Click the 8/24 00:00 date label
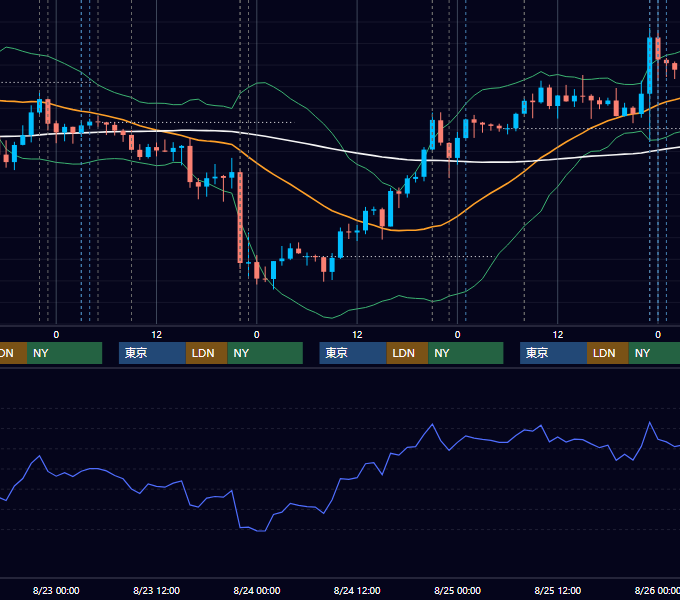Viewport: 680px width, 600px height. point(257,590)
